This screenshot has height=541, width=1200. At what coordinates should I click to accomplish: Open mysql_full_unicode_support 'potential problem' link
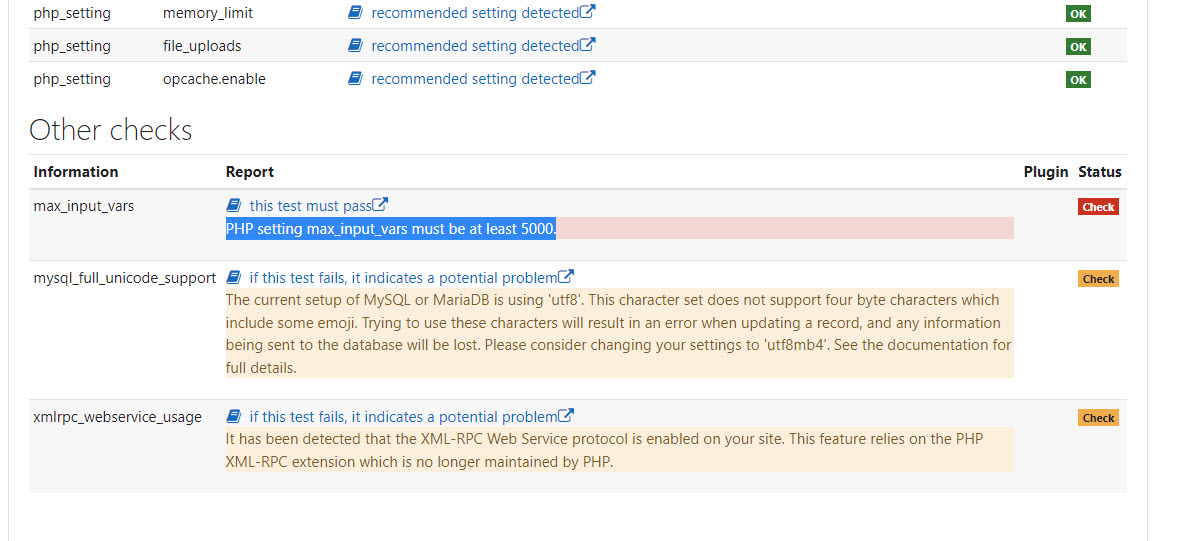(402, 278)
